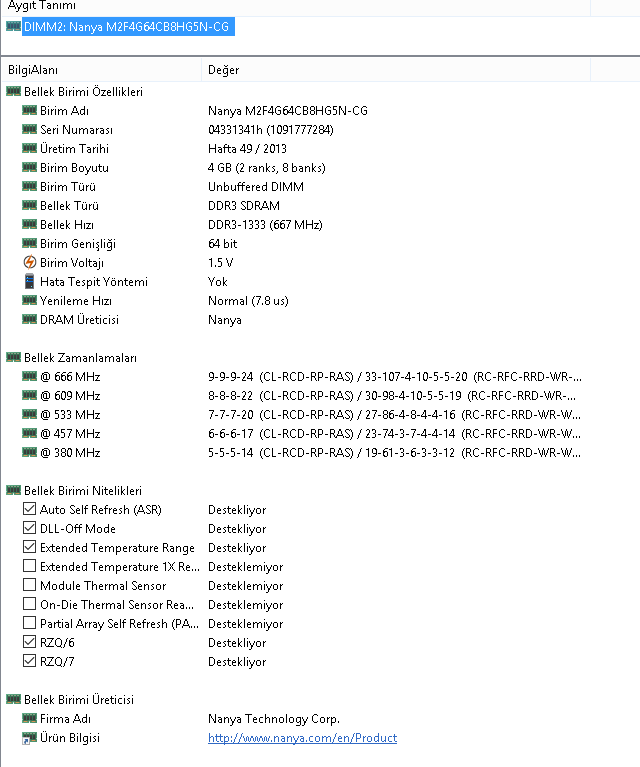Select the Destekliyor value for RZQ/7
Screen dimensions: 640x767
tap(237, 662)
